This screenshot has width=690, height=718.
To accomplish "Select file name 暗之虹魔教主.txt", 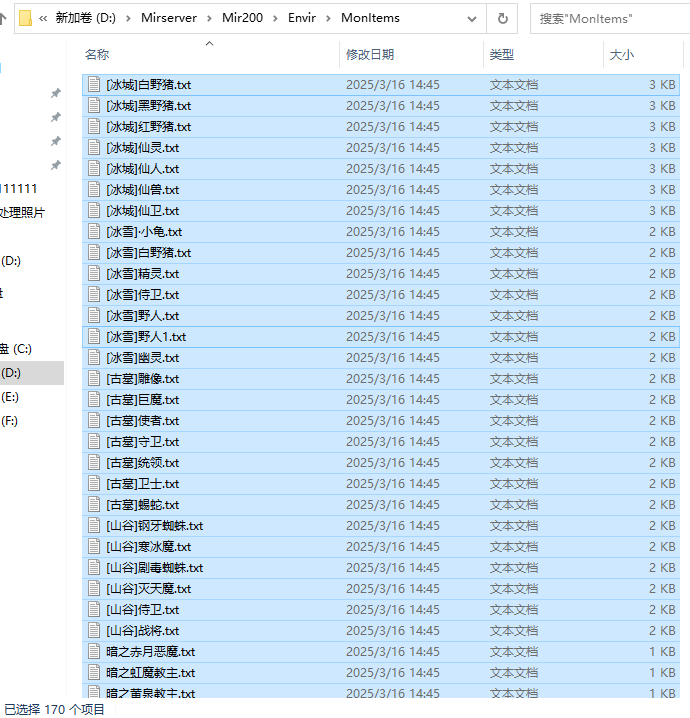I will [151, 673].
